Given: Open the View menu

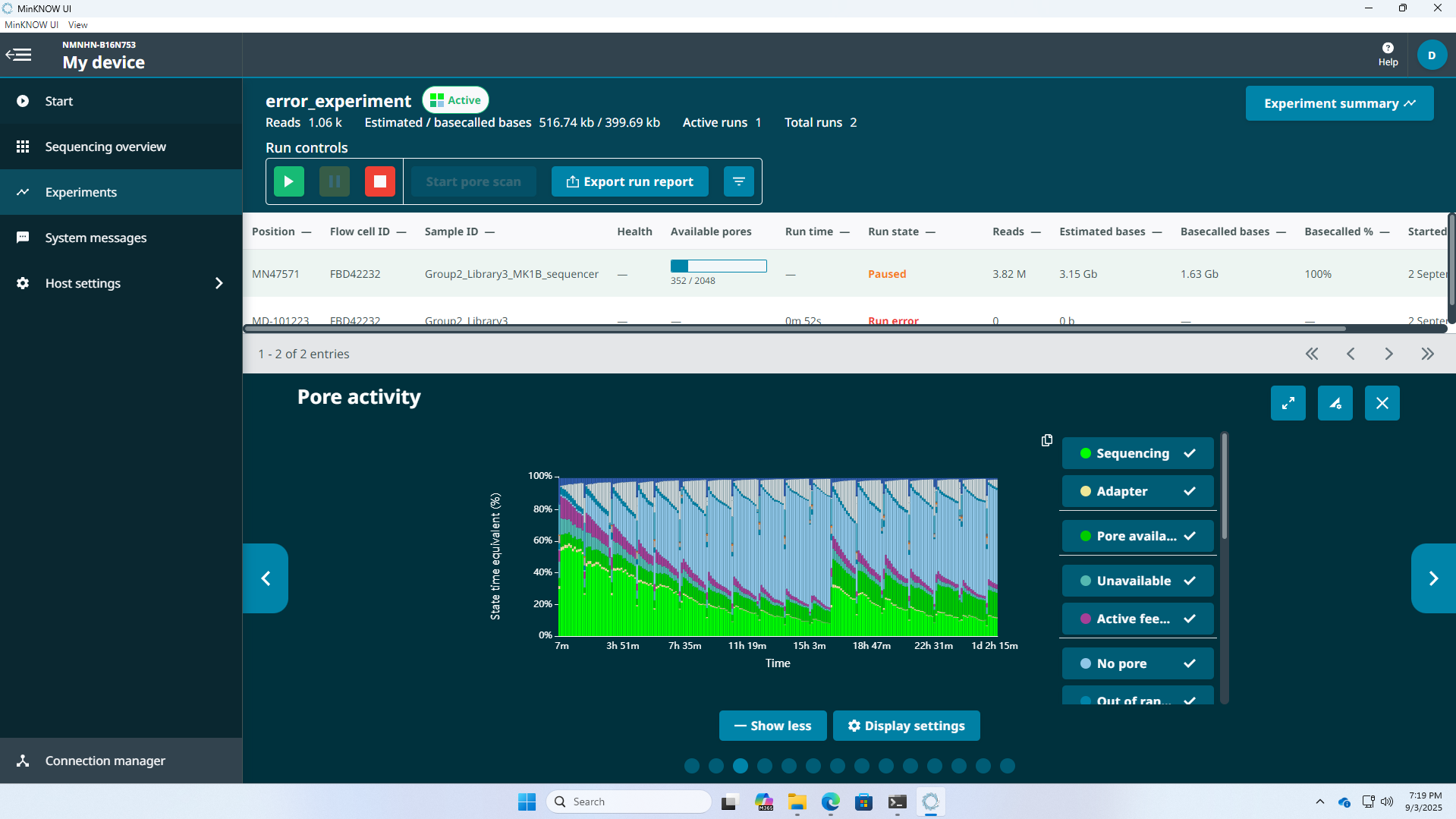Looking at the screenshot, I should coord(77,25).
